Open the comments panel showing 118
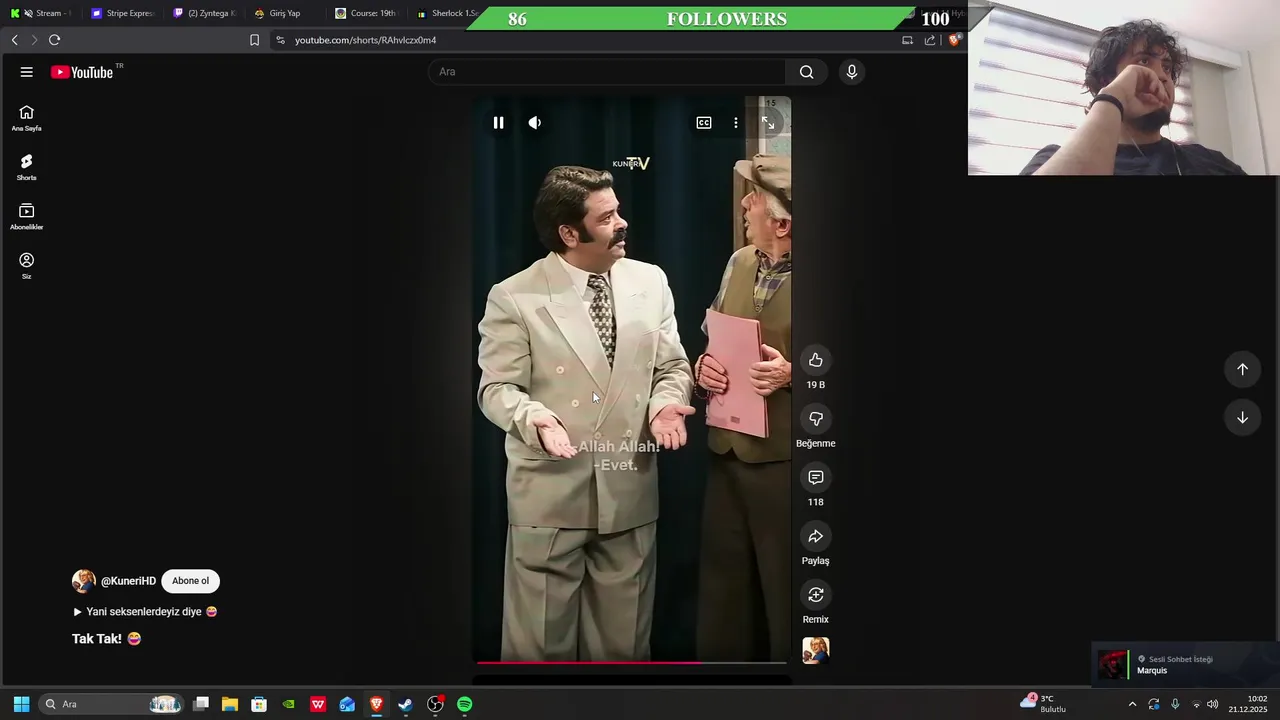This screenshot has width=1280, height=720. 816,478
